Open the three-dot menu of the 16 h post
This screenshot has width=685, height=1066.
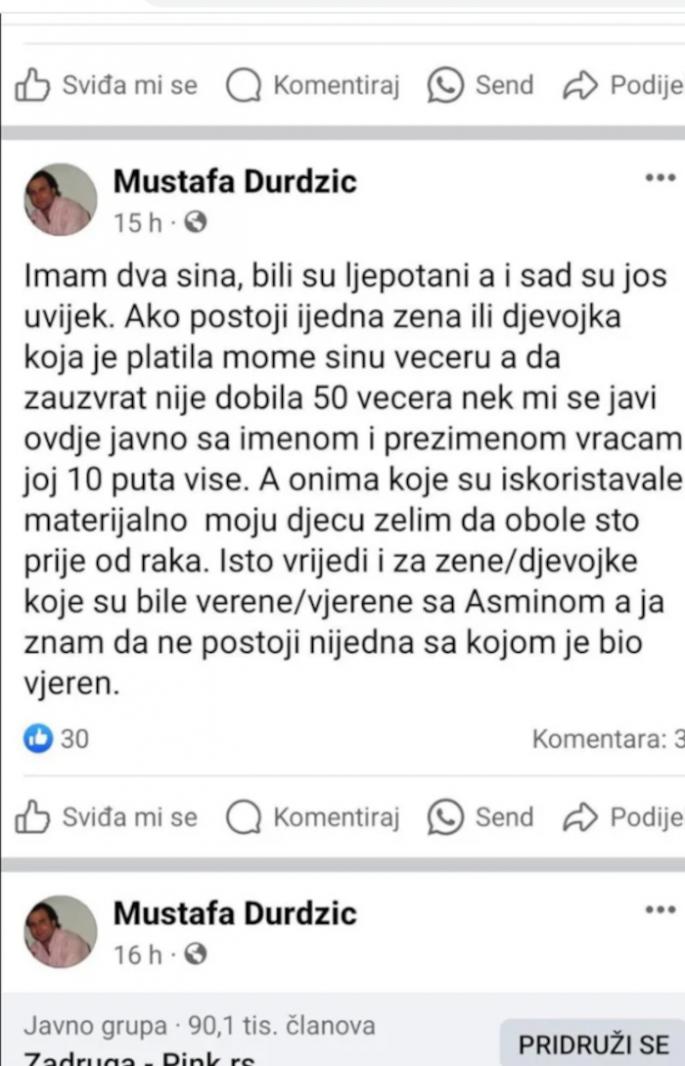click(x=660, y=910)
